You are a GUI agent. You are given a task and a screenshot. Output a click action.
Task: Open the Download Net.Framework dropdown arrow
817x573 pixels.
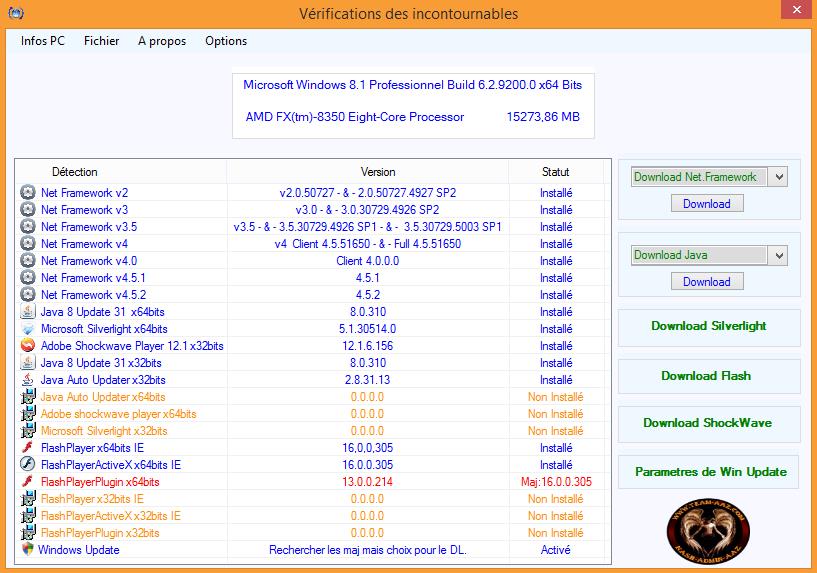tap(779, 177)
